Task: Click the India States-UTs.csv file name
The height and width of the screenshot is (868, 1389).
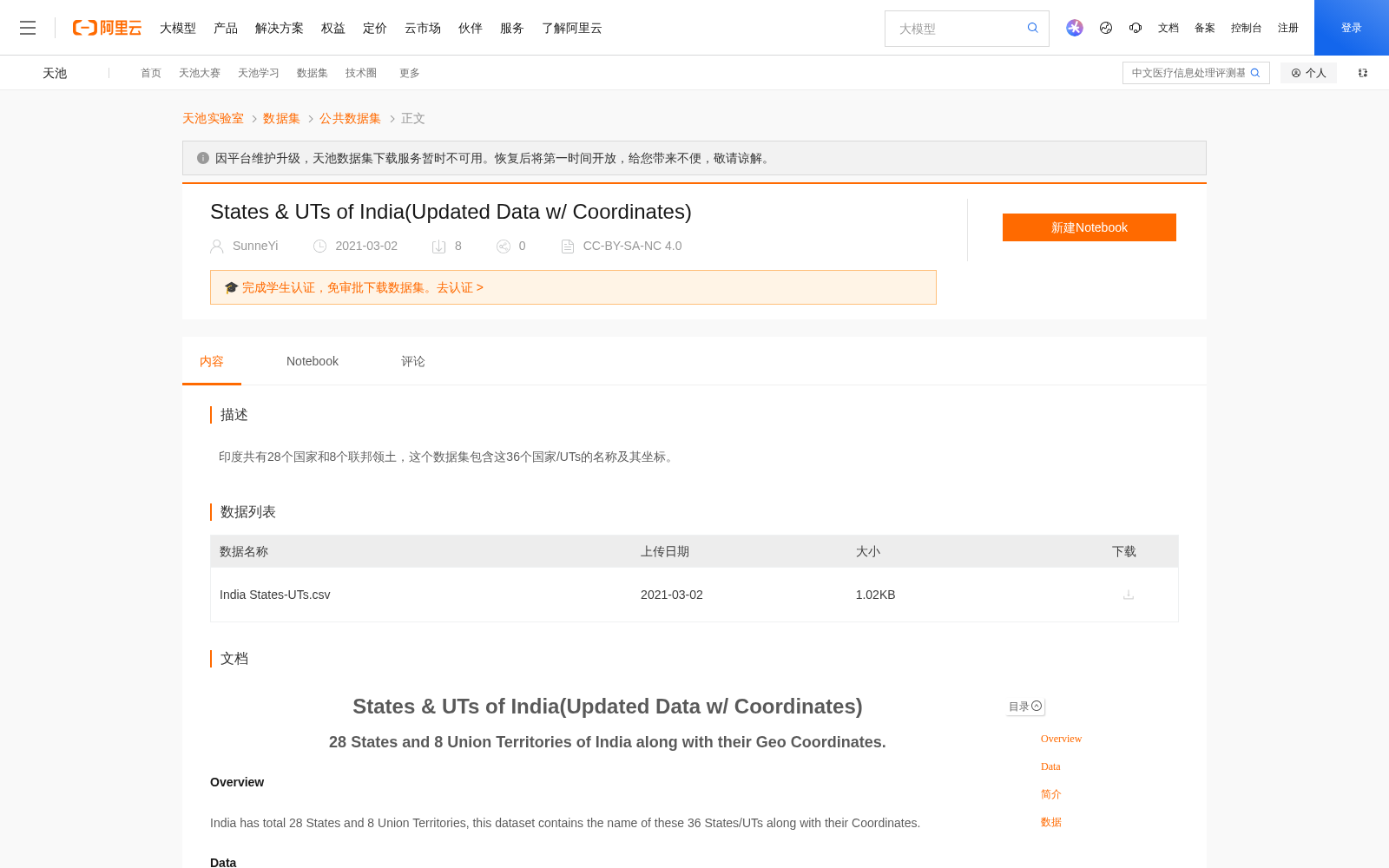Action: [x=275, y=595]
